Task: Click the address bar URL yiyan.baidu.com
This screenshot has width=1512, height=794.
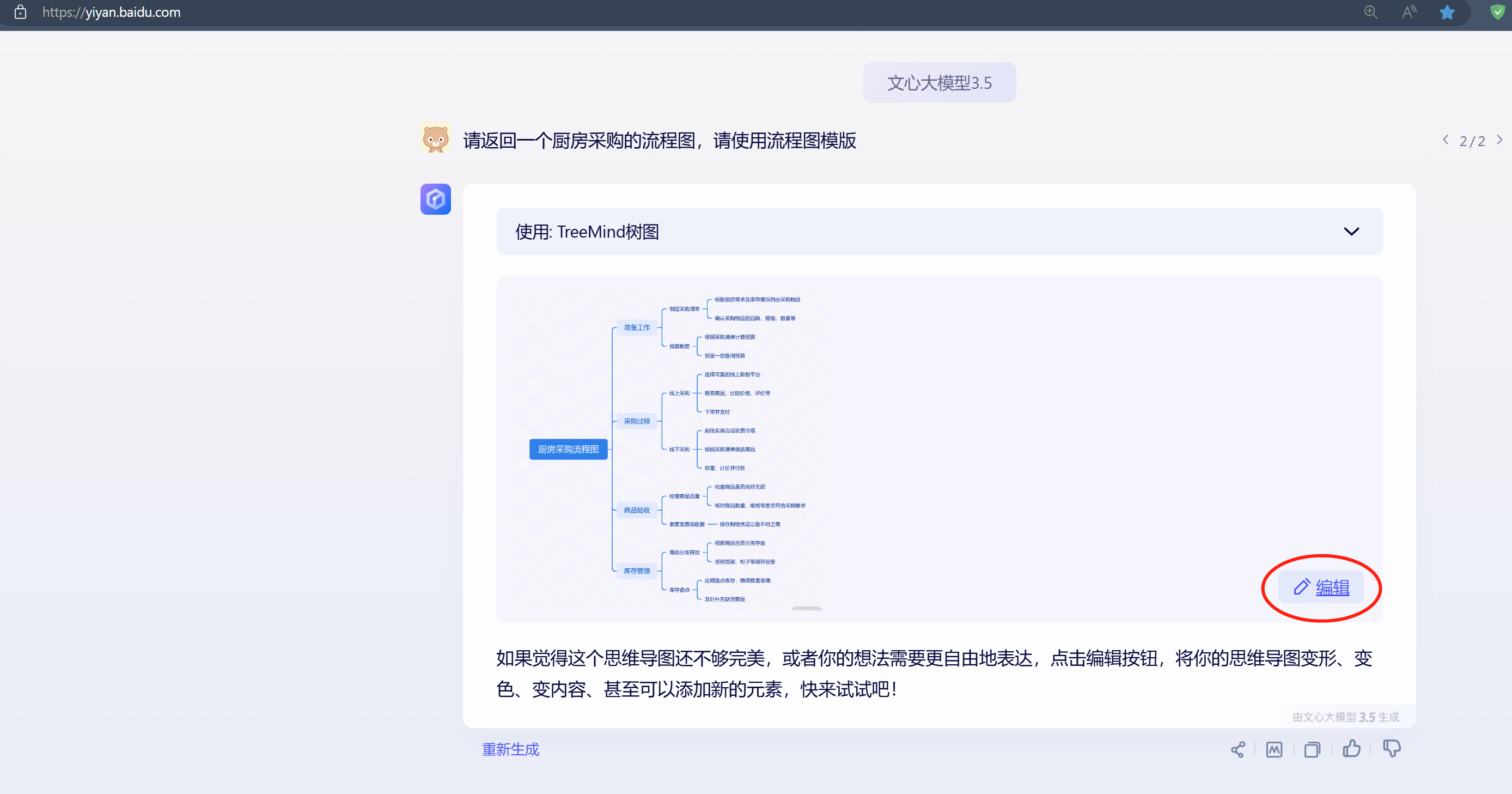Action: (112, 12)
